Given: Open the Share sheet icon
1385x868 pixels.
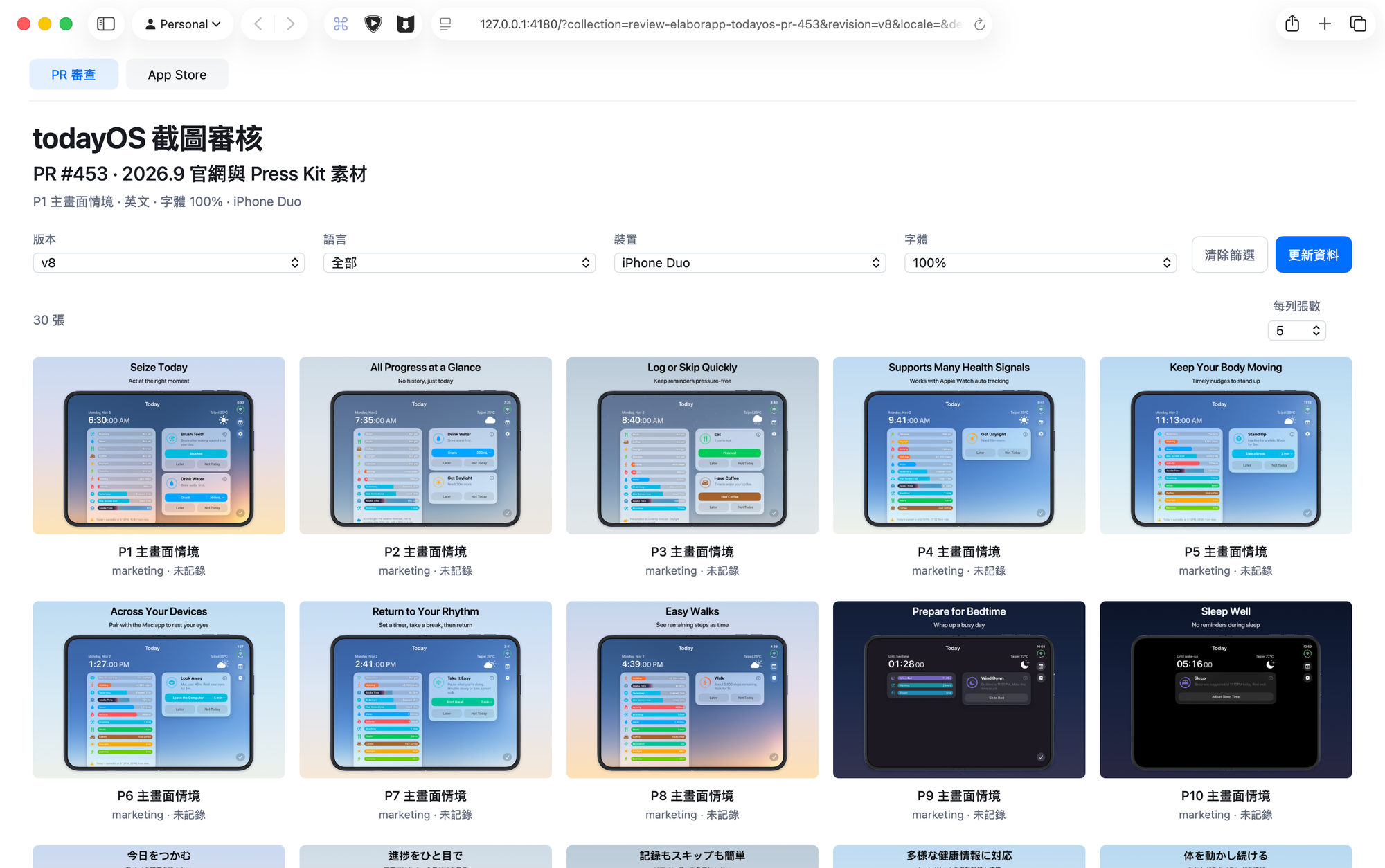Looking at the screenshot, I should coord(1292,24).
